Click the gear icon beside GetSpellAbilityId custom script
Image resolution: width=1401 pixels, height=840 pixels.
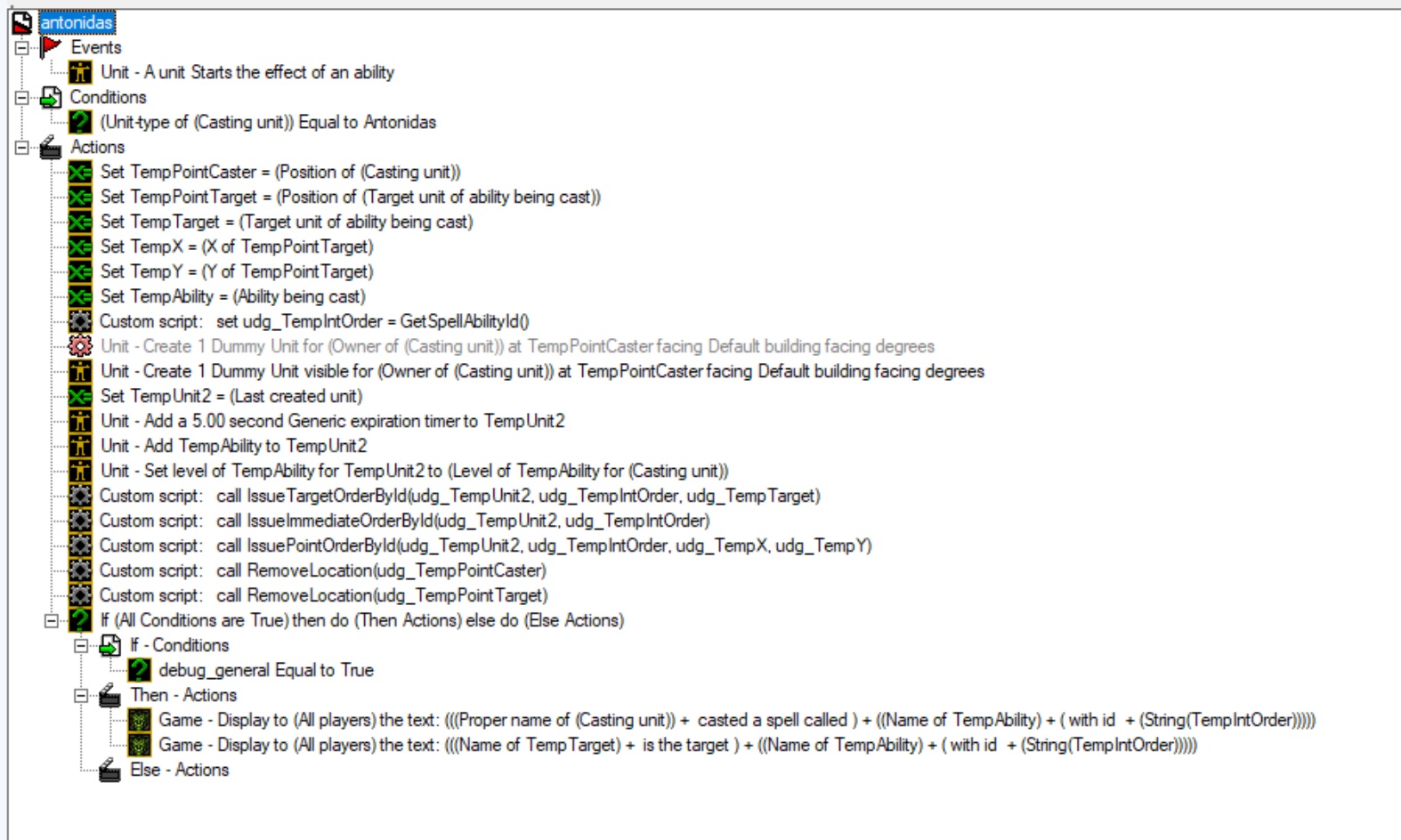click(80, 321)
